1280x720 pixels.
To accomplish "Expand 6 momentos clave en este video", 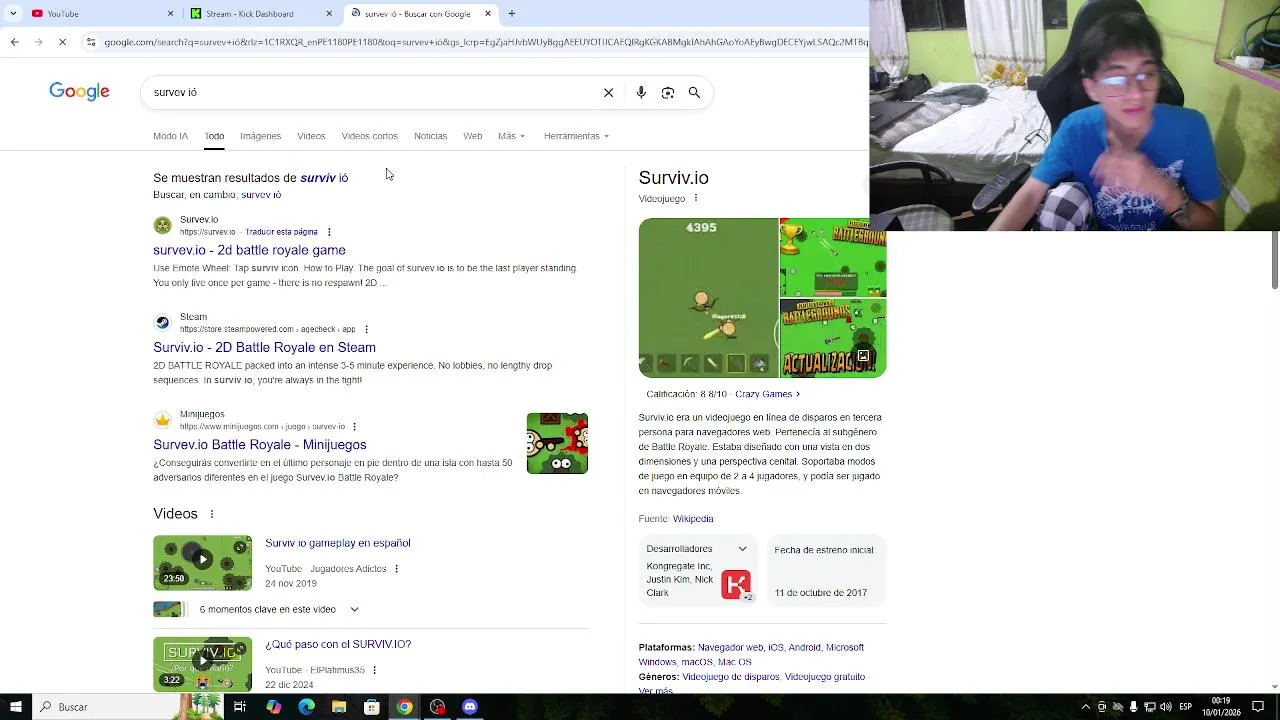I will coord(354,609).
